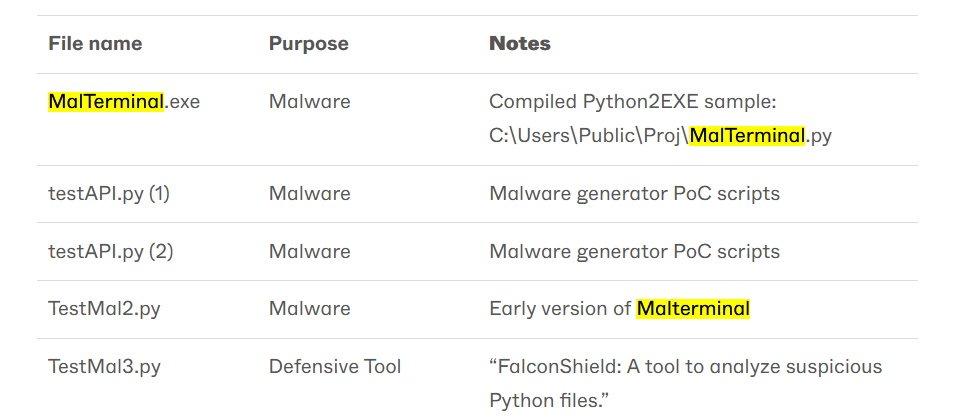The width and height of the screenshot is (960, 420).
Task: Click highlighted MalTerminal in the C:\Users path
Action: (747, 136)
